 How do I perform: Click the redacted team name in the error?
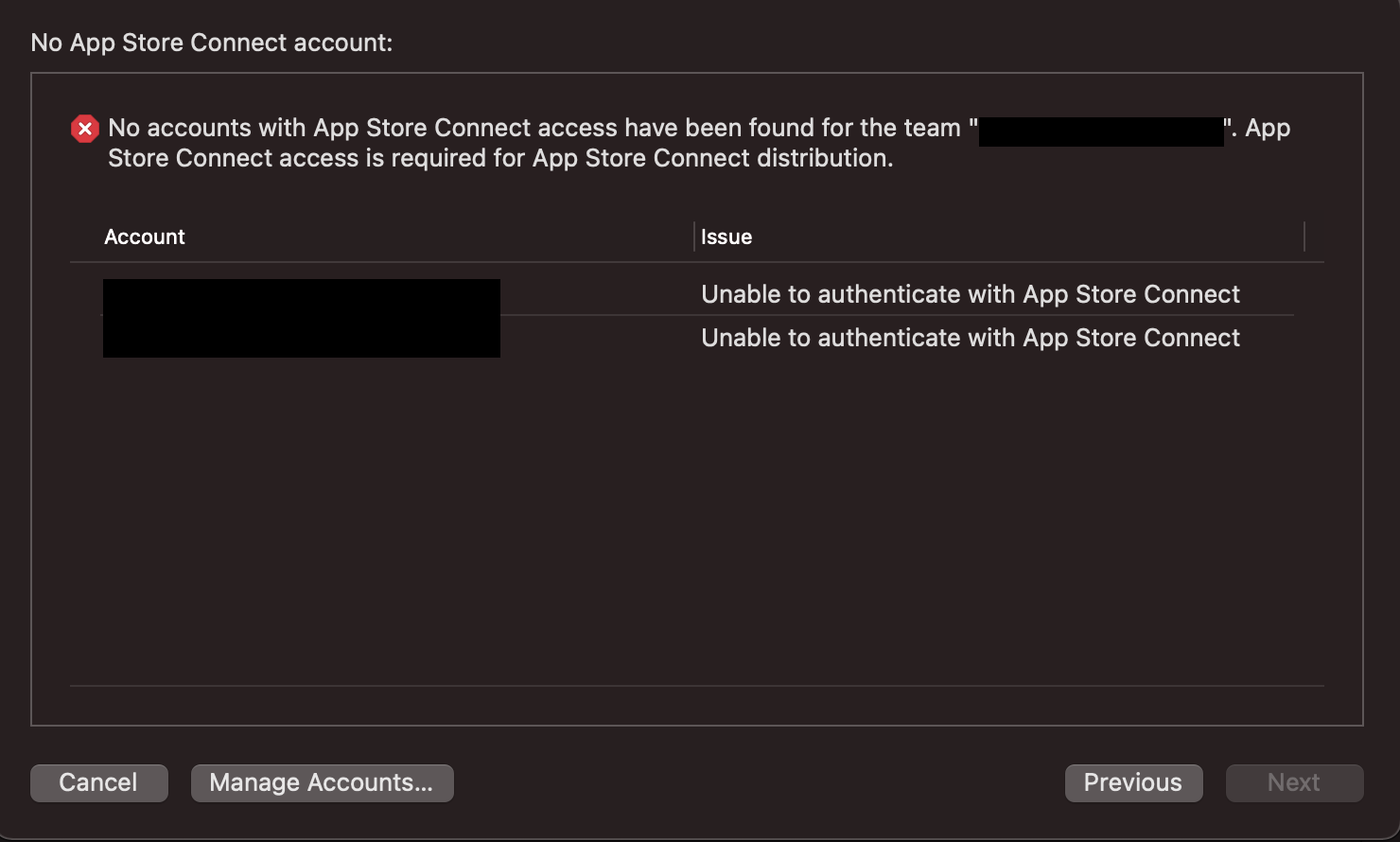point(1101,131)
